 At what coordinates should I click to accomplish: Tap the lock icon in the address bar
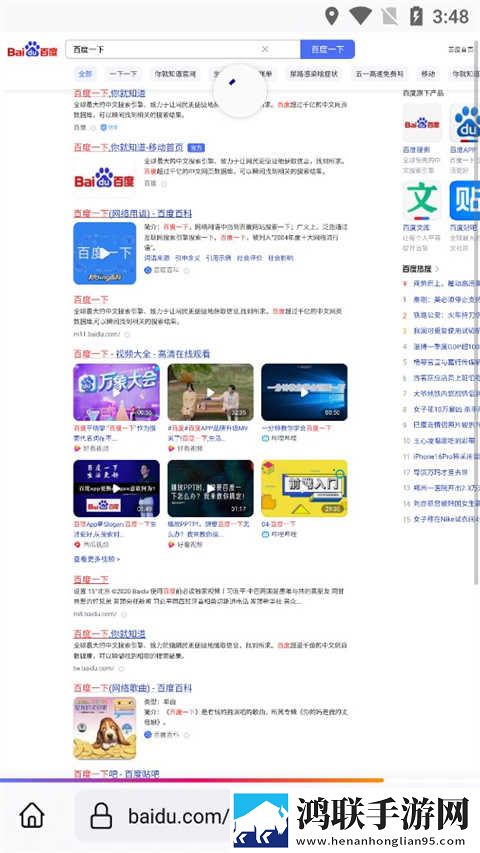(x=101, y=816)
